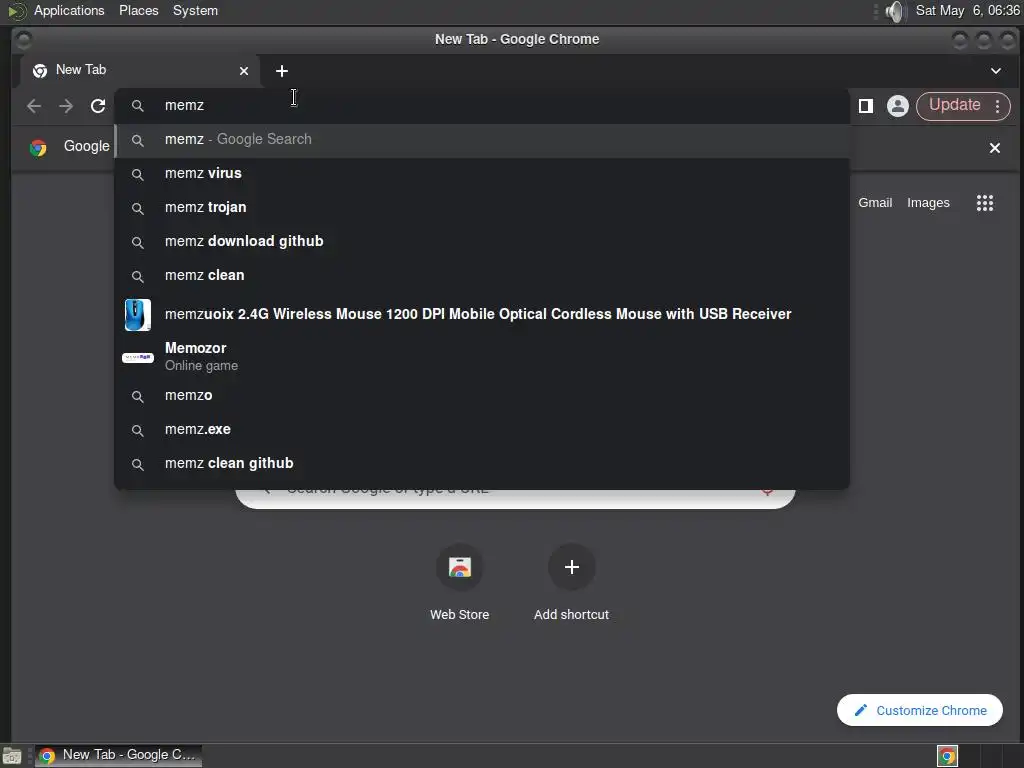The height and width of the screenshot is (768, 1024).
Task: Choose suggestion 'memz clean'
Action: coord(482,276)
